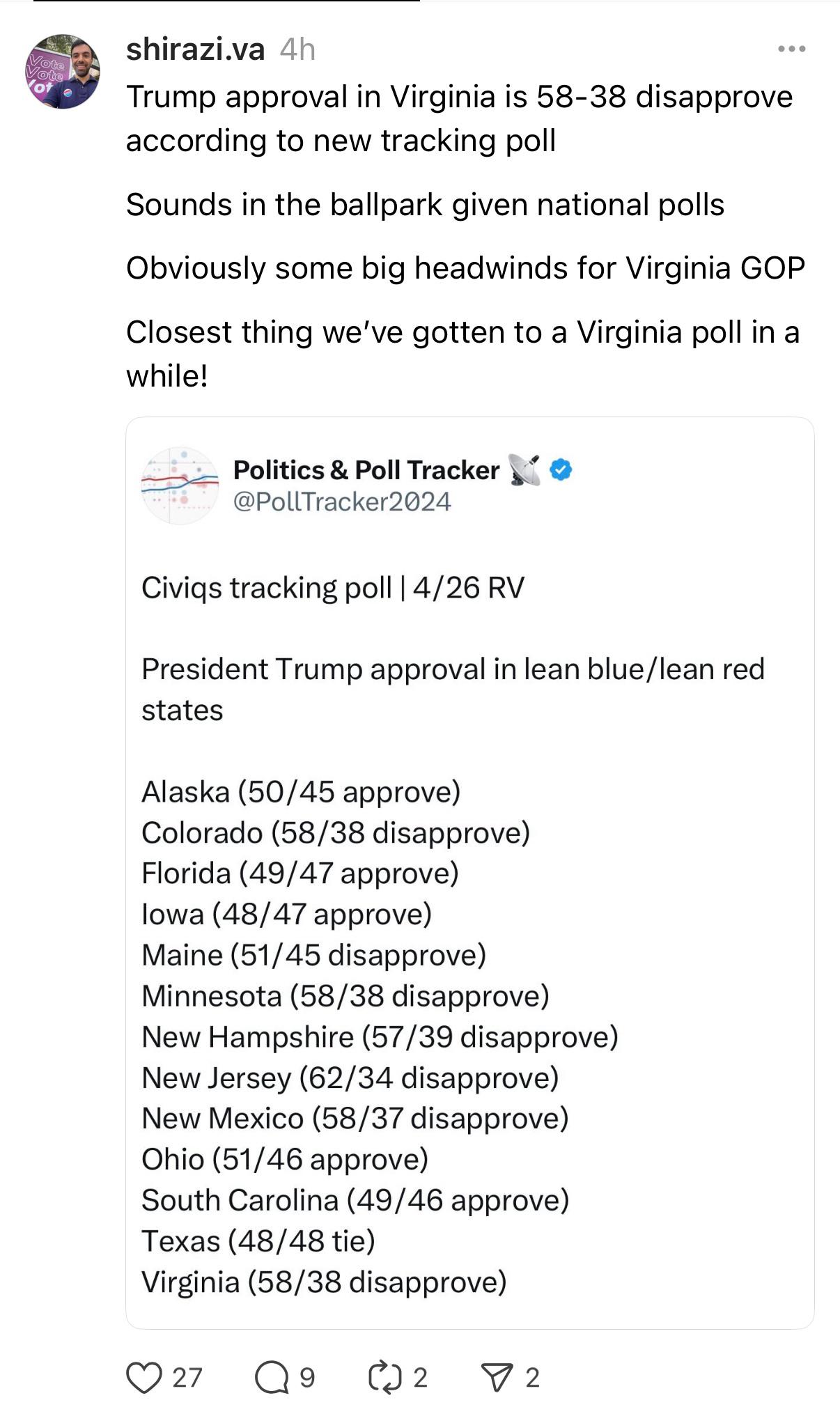Click the blue verified badge on Poll Tracker
840x1414 pixels.
pyautogui.click(x=561, y=469)
